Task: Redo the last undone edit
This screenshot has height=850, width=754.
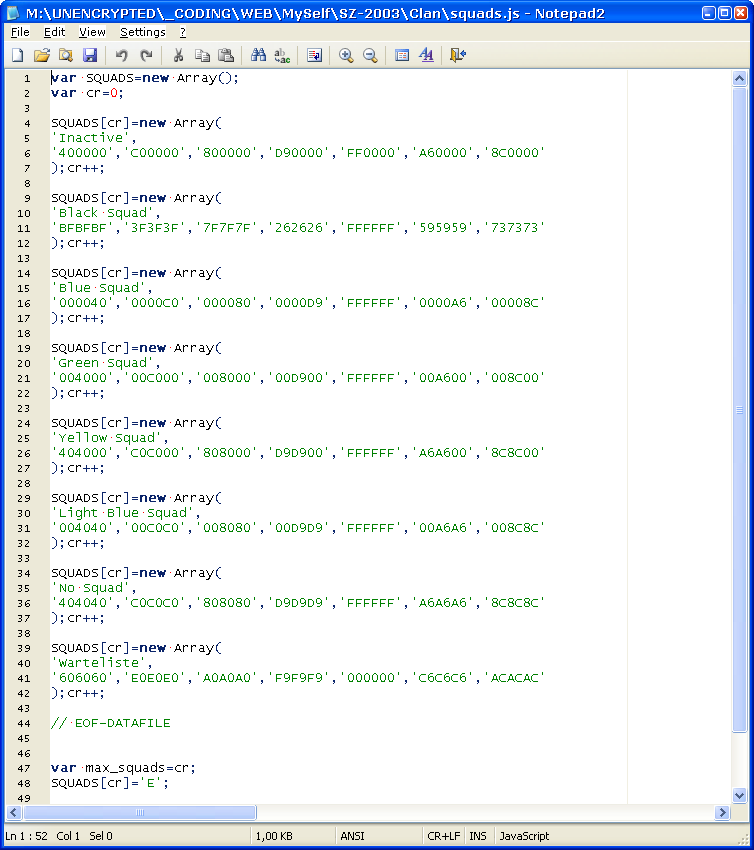Action: 146,55
